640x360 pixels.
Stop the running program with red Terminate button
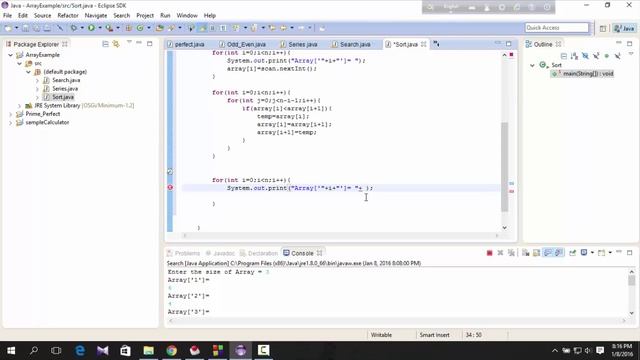(x=489, y=253)
